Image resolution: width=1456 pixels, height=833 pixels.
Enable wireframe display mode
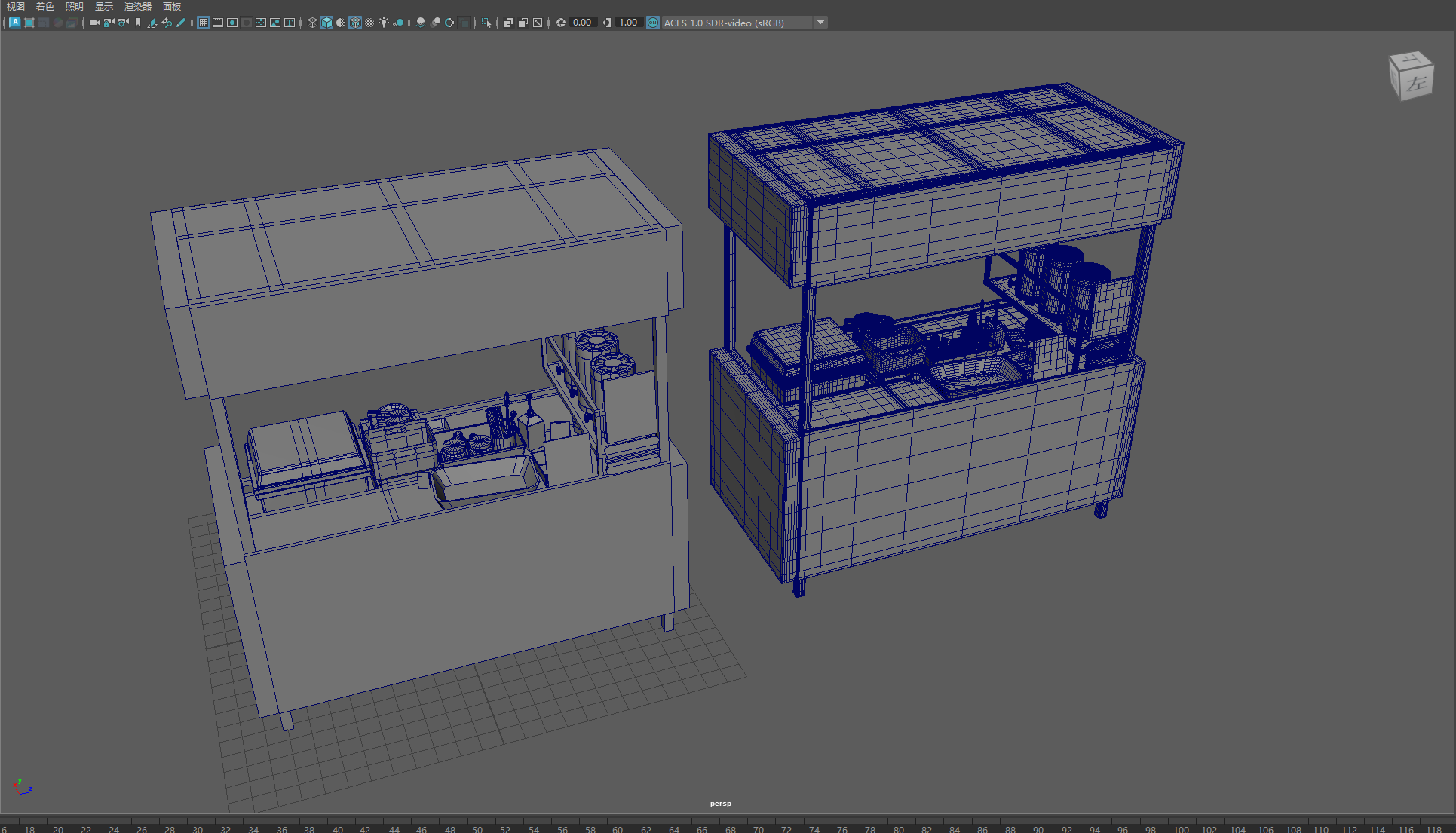(x=312, y=23)
